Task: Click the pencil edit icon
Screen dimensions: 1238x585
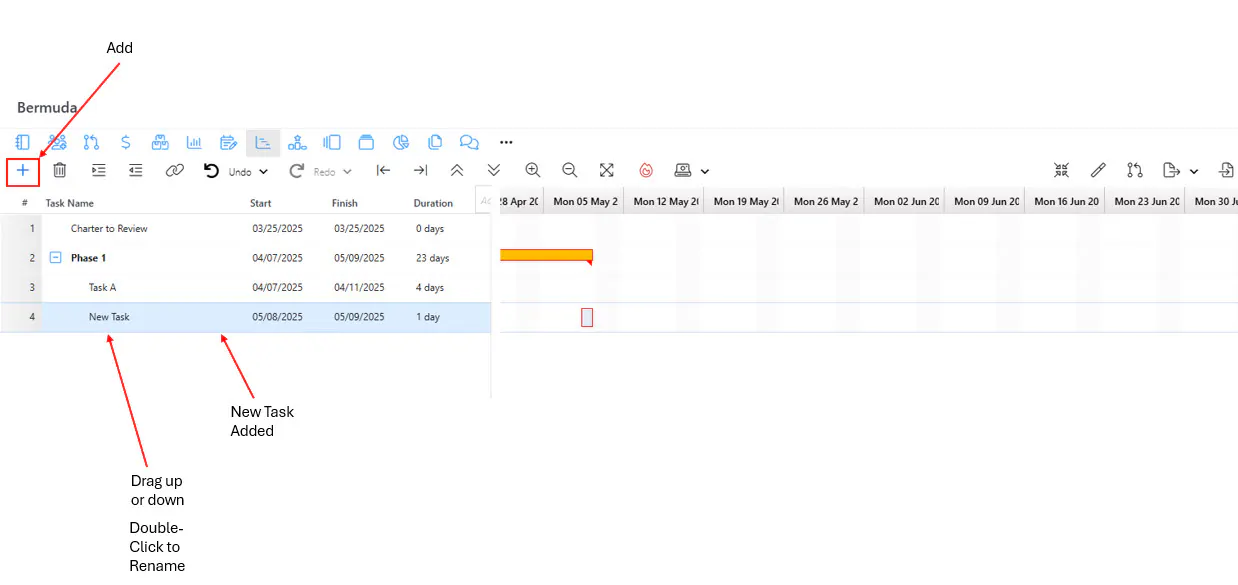Action: (x=1098, y=171)
